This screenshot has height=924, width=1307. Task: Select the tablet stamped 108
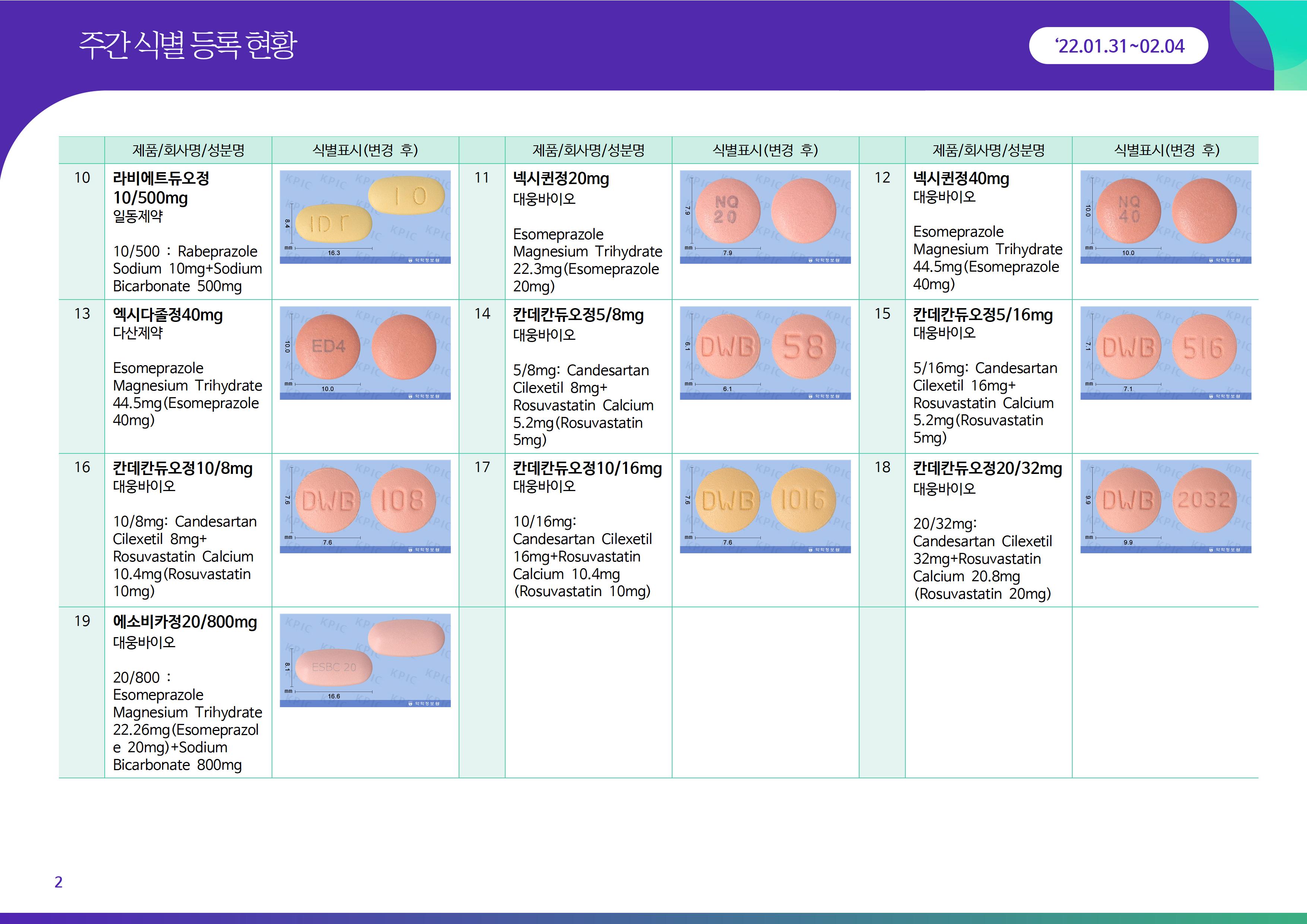[402, 500]
